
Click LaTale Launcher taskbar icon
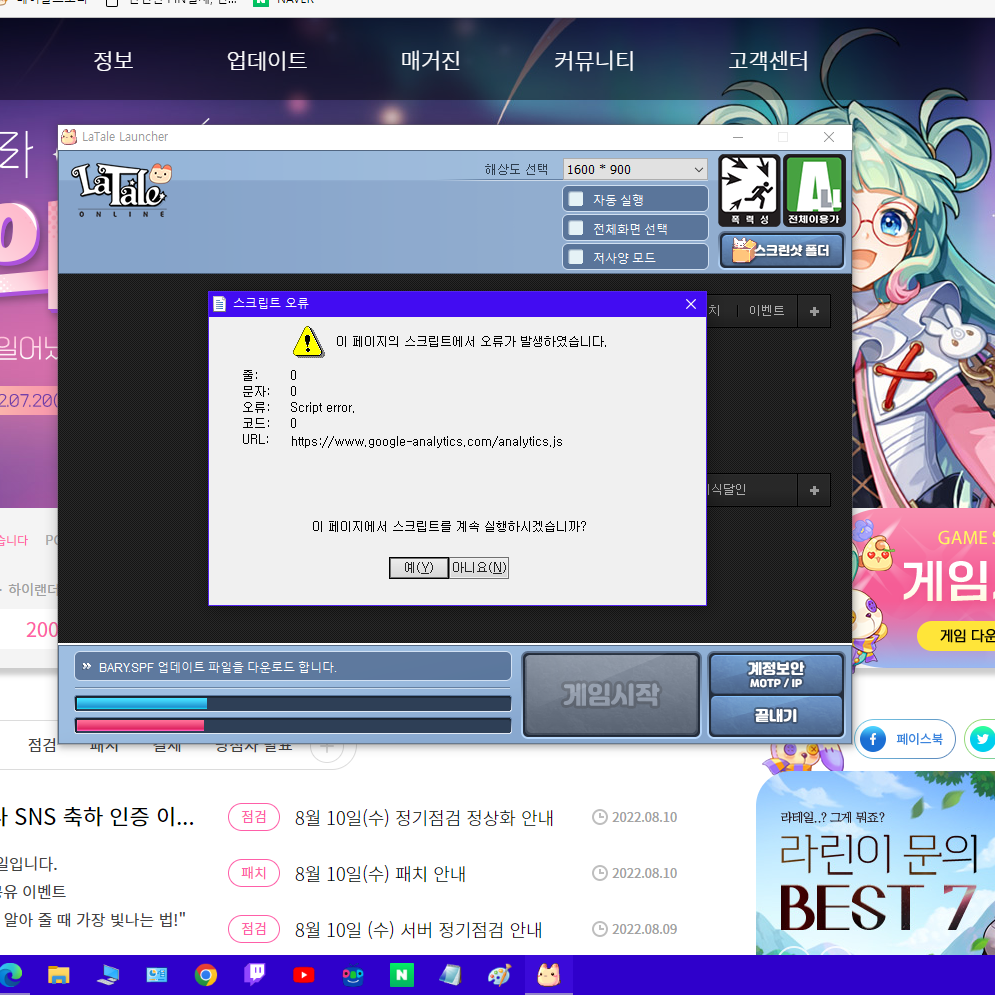(x=549, y=974)
